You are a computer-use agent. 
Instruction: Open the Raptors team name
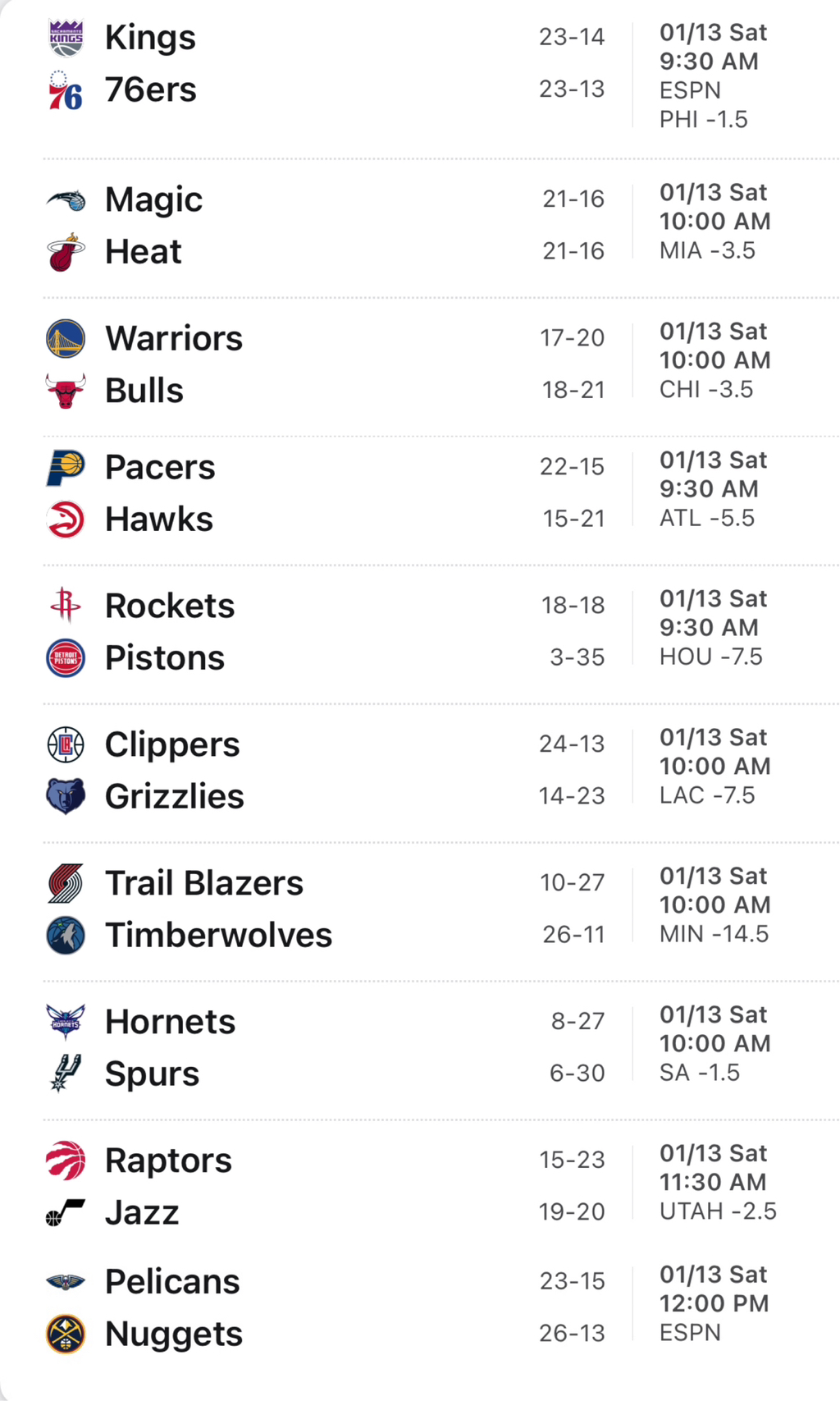pos(168,1161)
